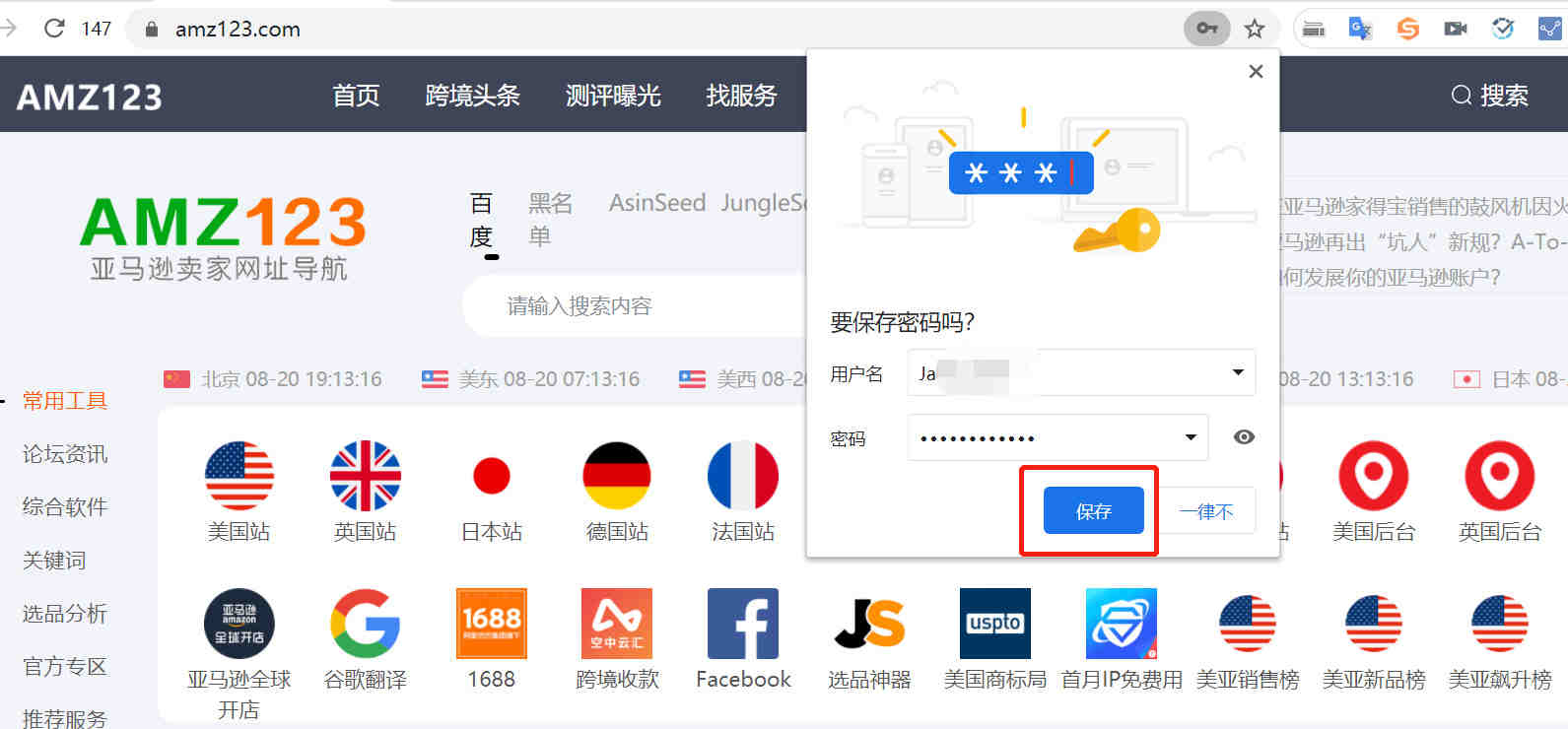Open the 英国后台 location pin icon

(x=1500, y=476)
